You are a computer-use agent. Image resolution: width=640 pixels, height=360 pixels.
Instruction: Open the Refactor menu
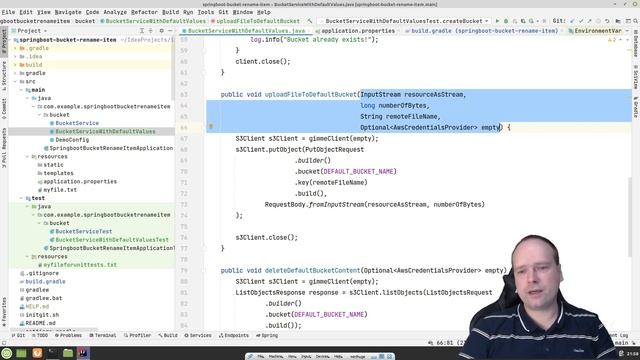(144, 12)
